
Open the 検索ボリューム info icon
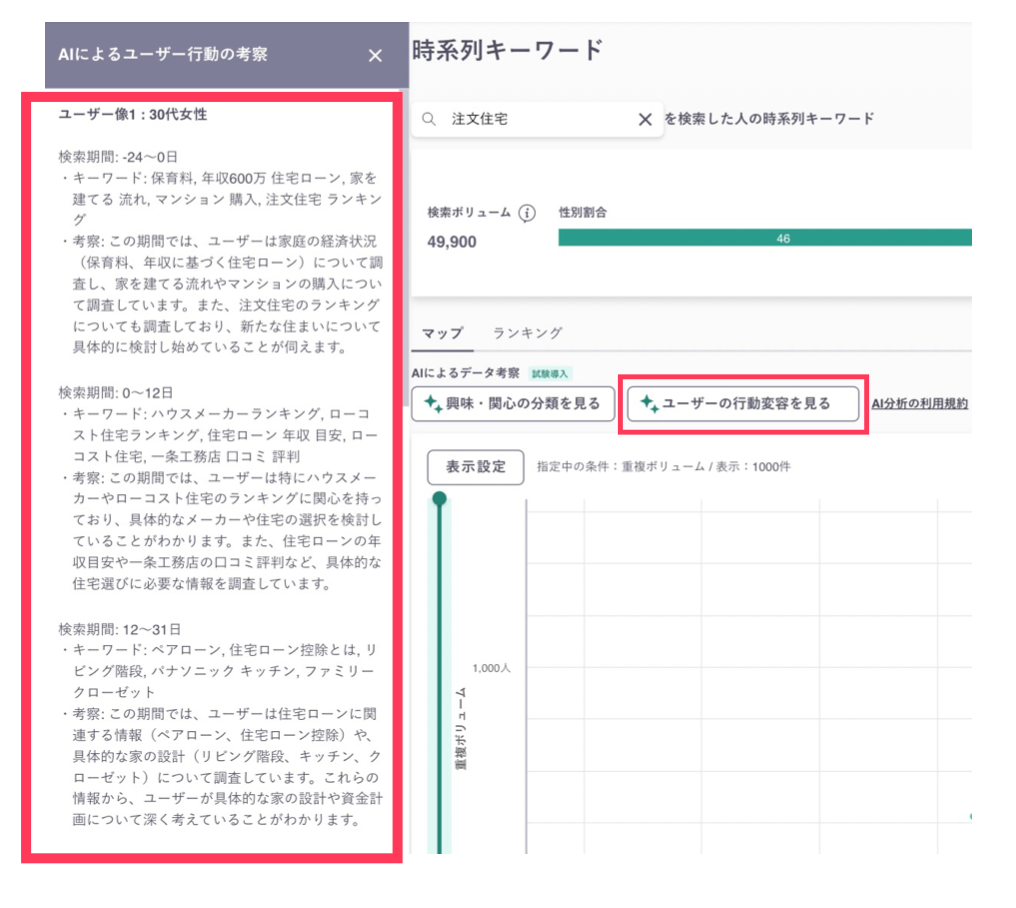pyautogui.click(x=527, y=213)
